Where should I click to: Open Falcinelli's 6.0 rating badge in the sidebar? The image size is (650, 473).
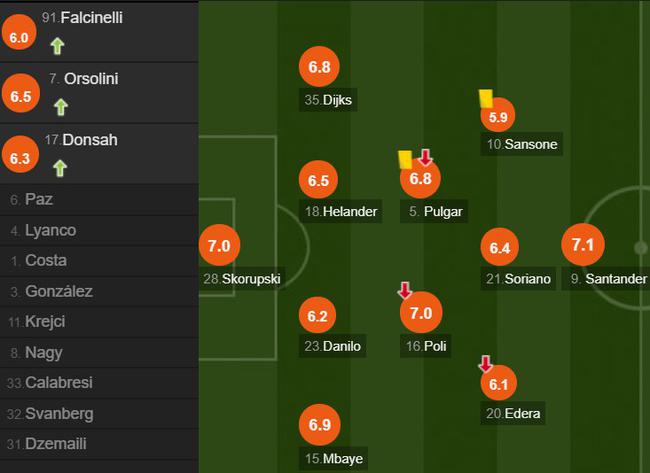18,38
